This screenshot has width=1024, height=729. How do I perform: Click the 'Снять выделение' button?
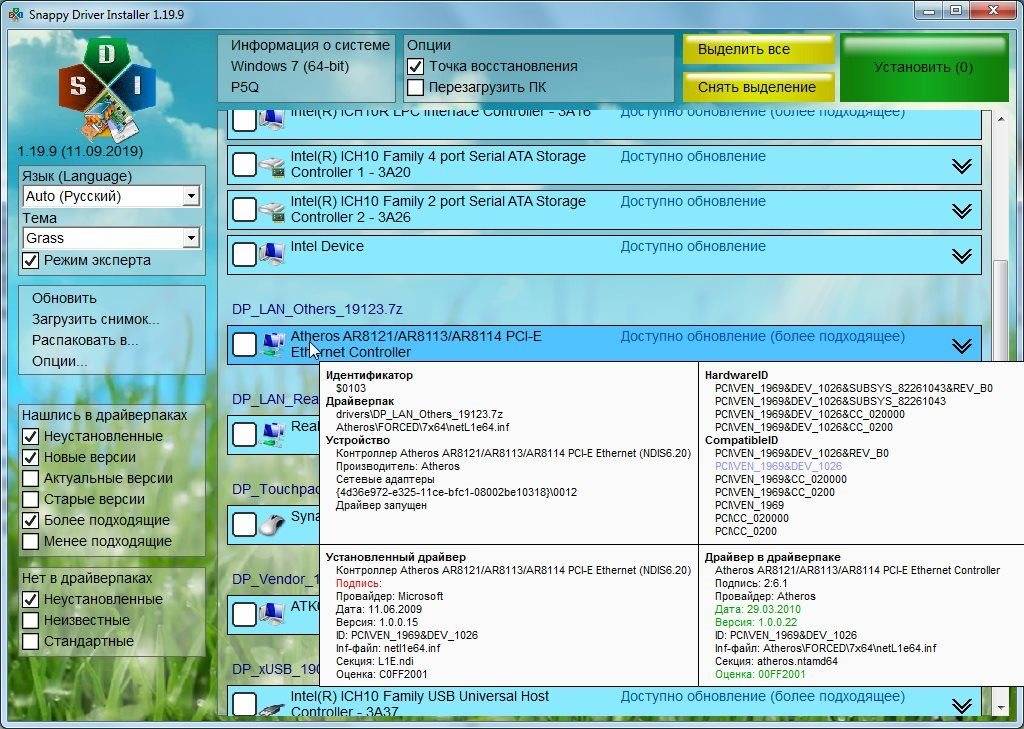coord(758,87)
